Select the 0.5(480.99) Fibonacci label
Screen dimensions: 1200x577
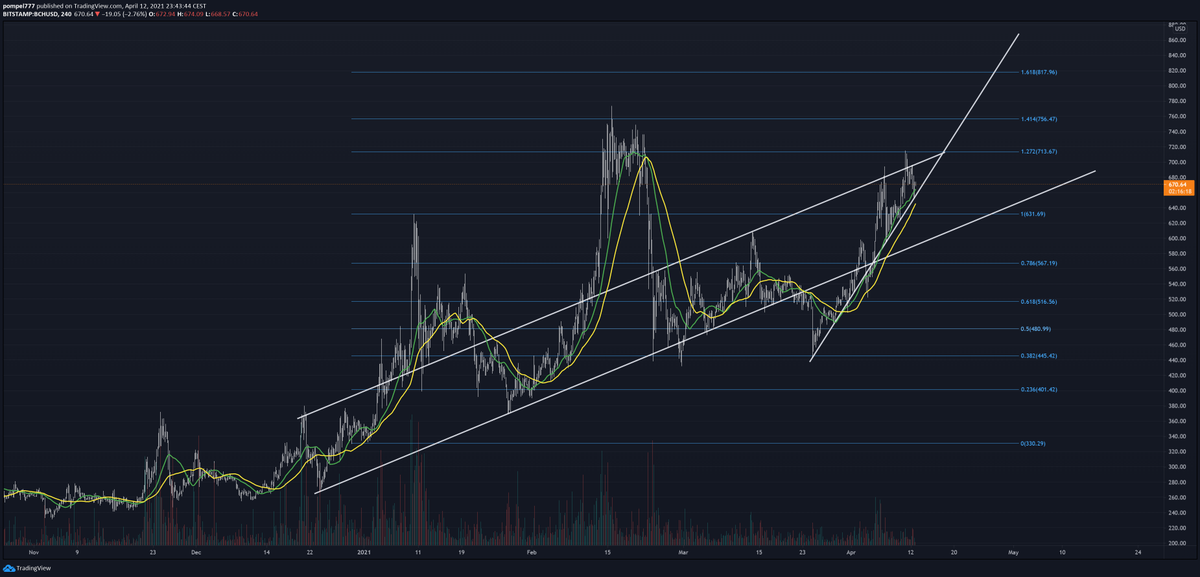[x=1037, y=329]
